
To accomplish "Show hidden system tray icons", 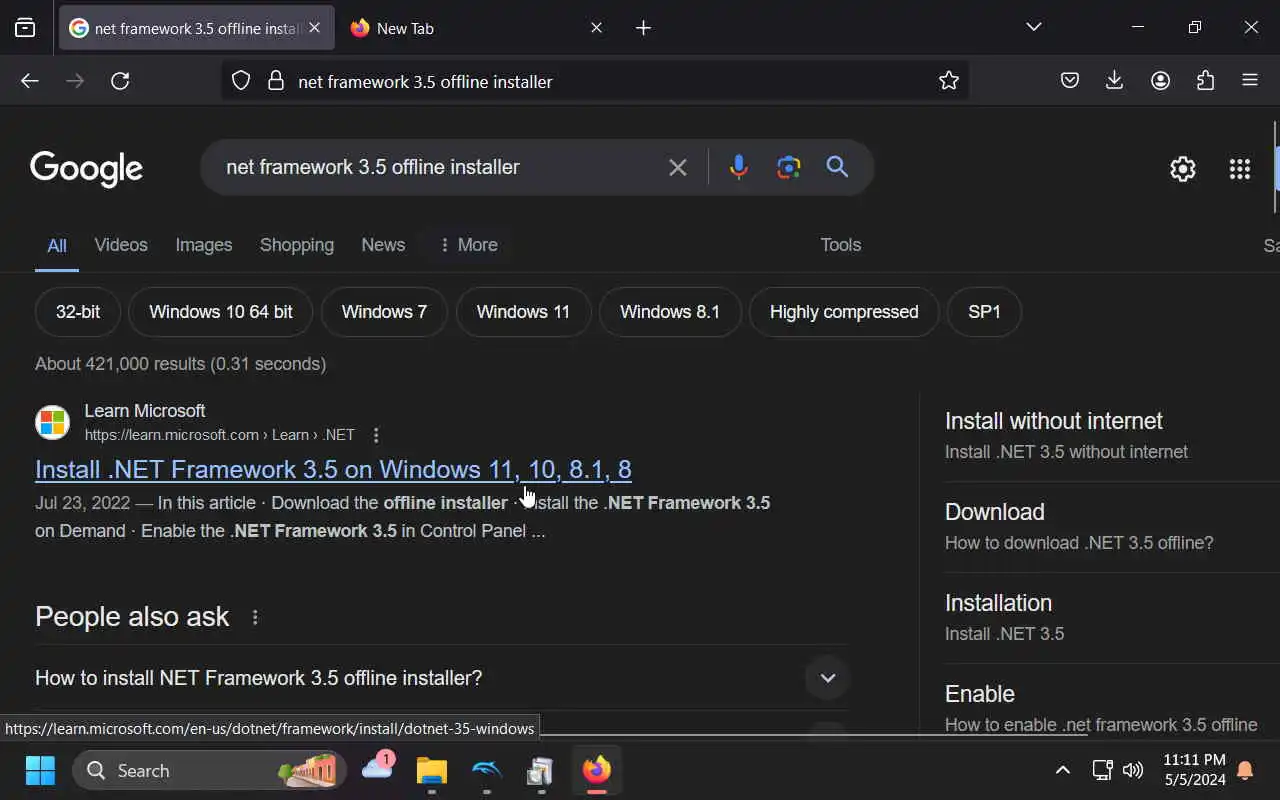I will pos(1063,770).
